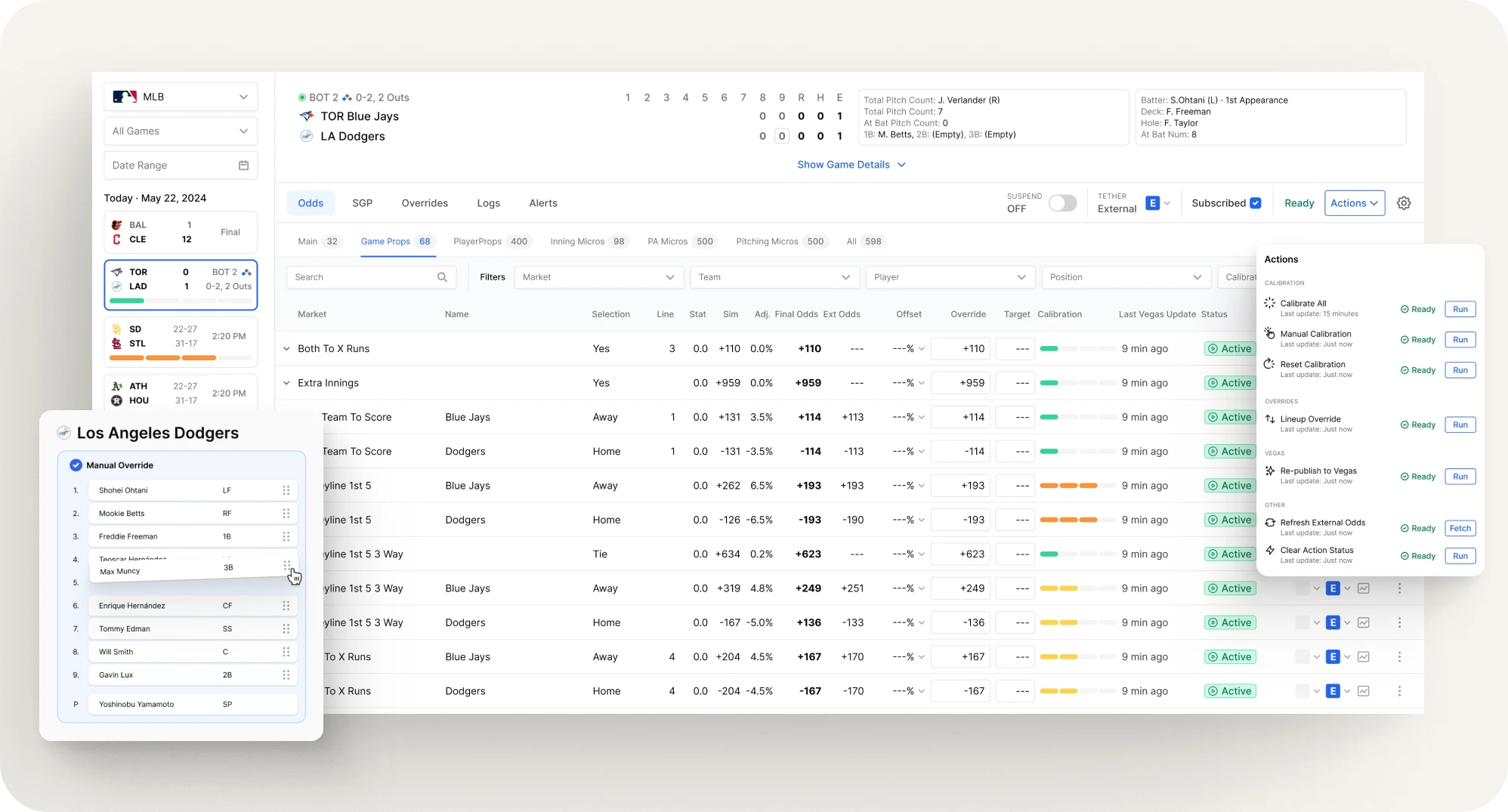Toggle the Manual Override checkbox
This screenshot has height=812, width=1508.
pos(76,465)
